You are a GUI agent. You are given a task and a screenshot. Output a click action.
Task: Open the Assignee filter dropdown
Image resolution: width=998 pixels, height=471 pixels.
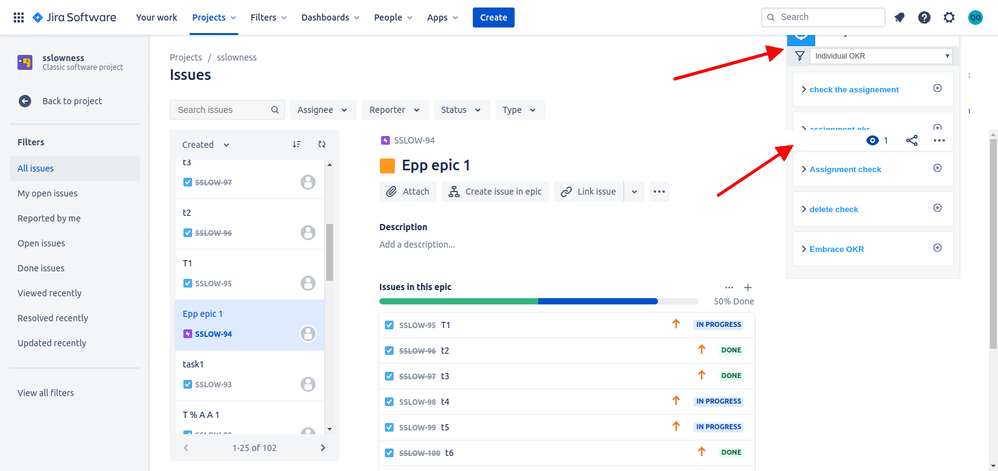[323, 109]
